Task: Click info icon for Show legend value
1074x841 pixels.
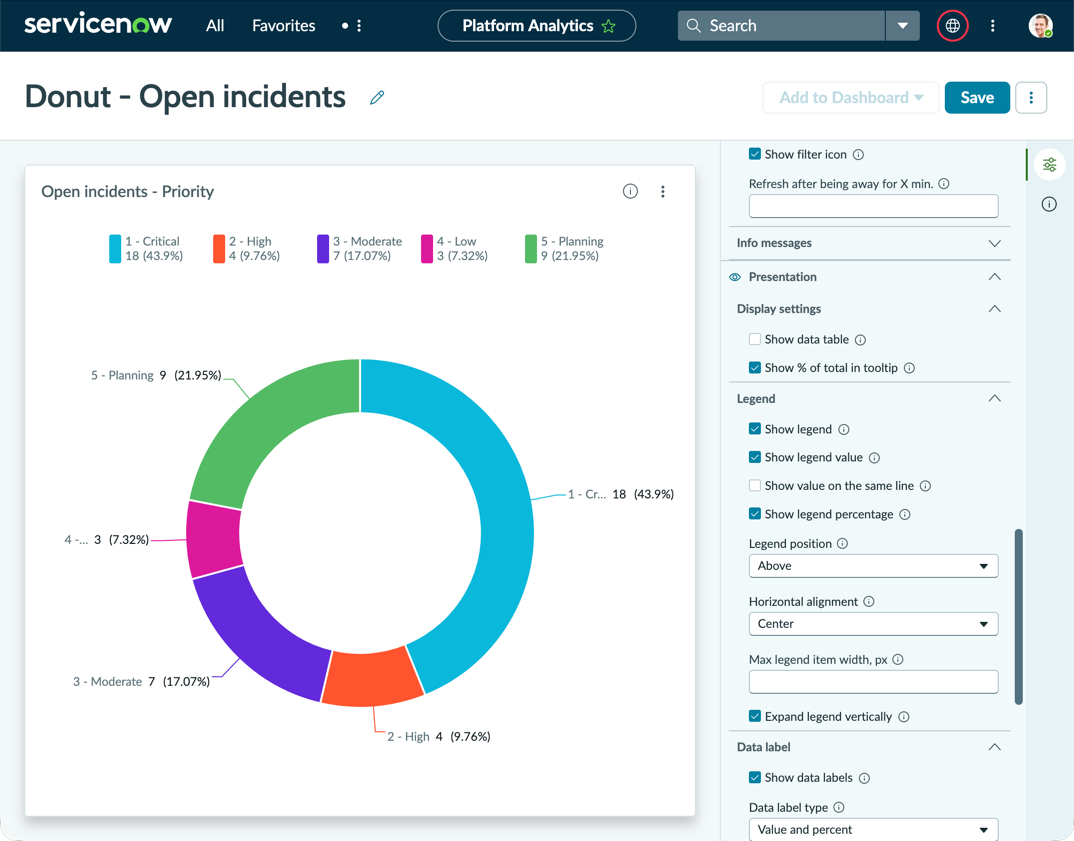Action: [874, 457]
